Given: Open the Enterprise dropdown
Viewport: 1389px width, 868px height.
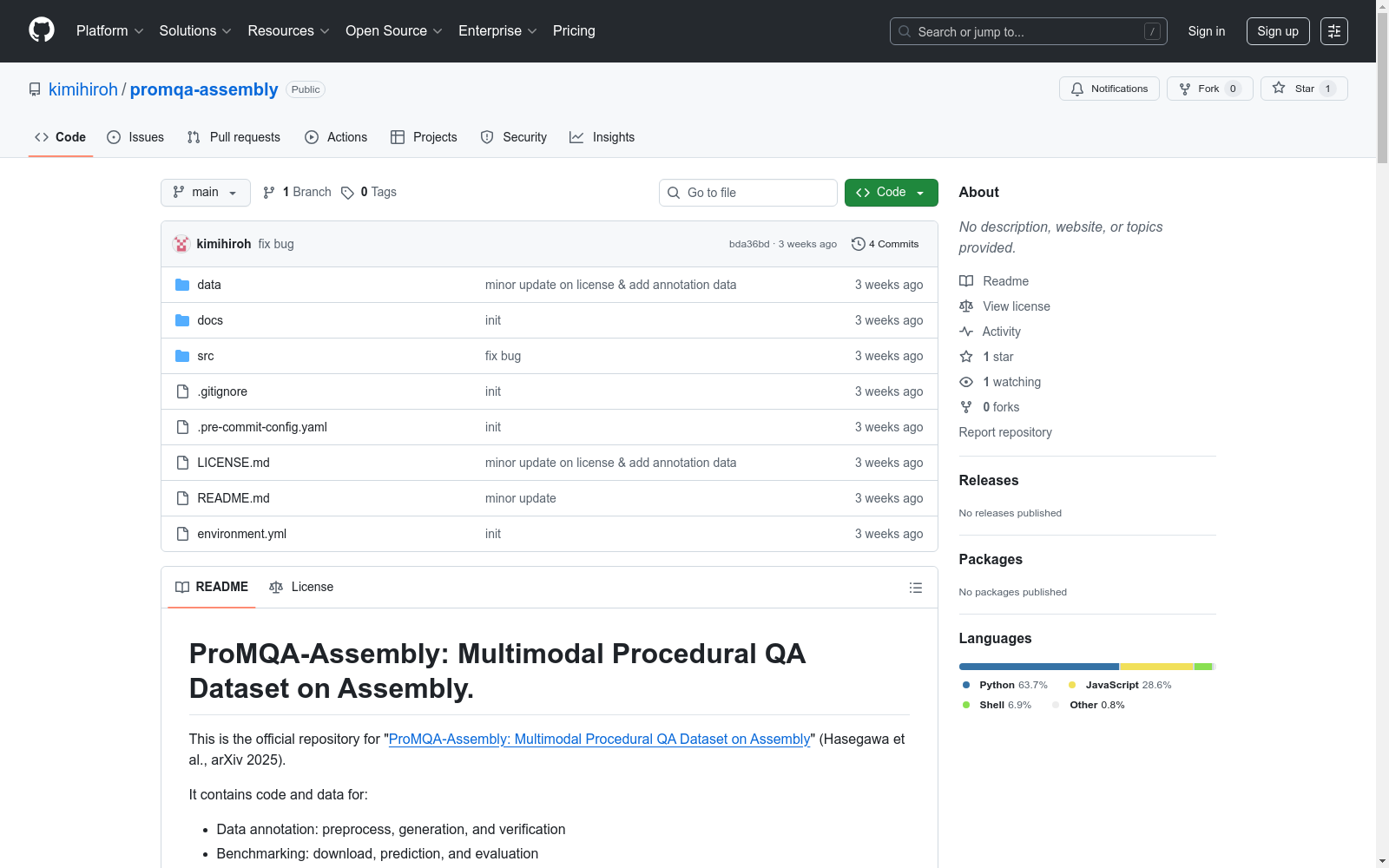Looking at the screenshot, I should pyautogui.click(x=497, y=31).
